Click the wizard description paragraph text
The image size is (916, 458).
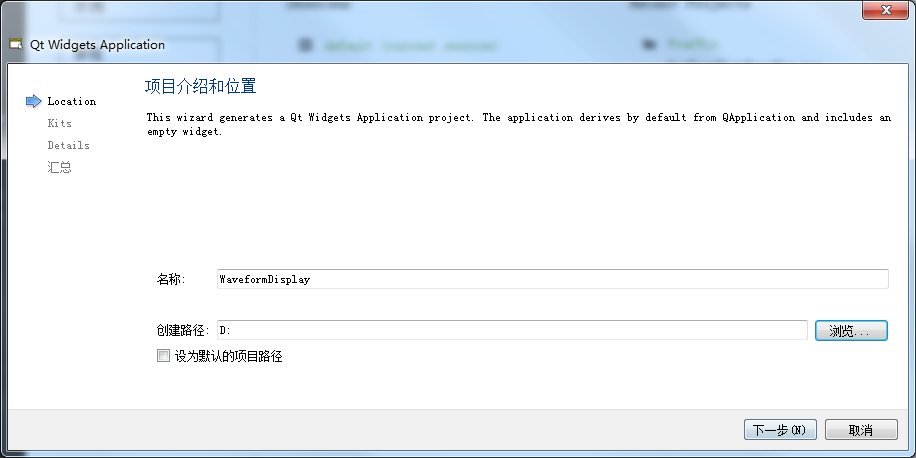[519, 124]
